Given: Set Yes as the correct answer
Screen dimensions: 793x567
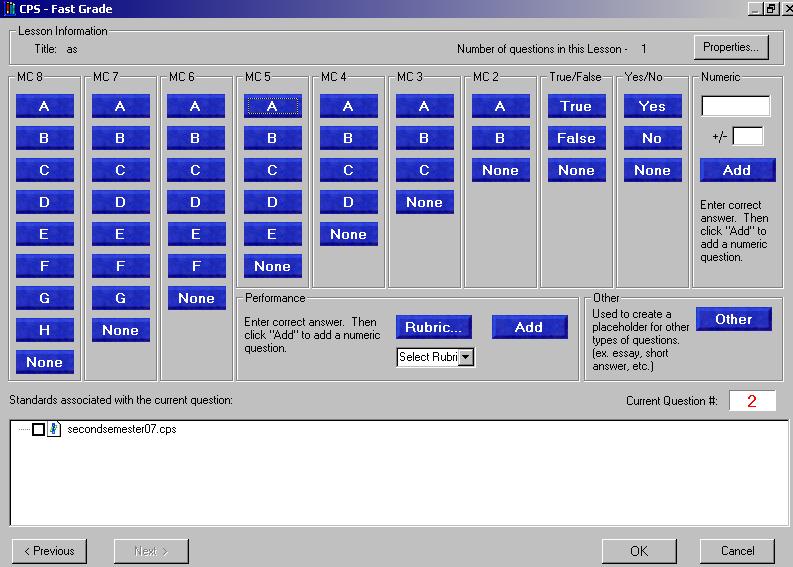Looking at the screenshot, I should (x=652, y=106).
